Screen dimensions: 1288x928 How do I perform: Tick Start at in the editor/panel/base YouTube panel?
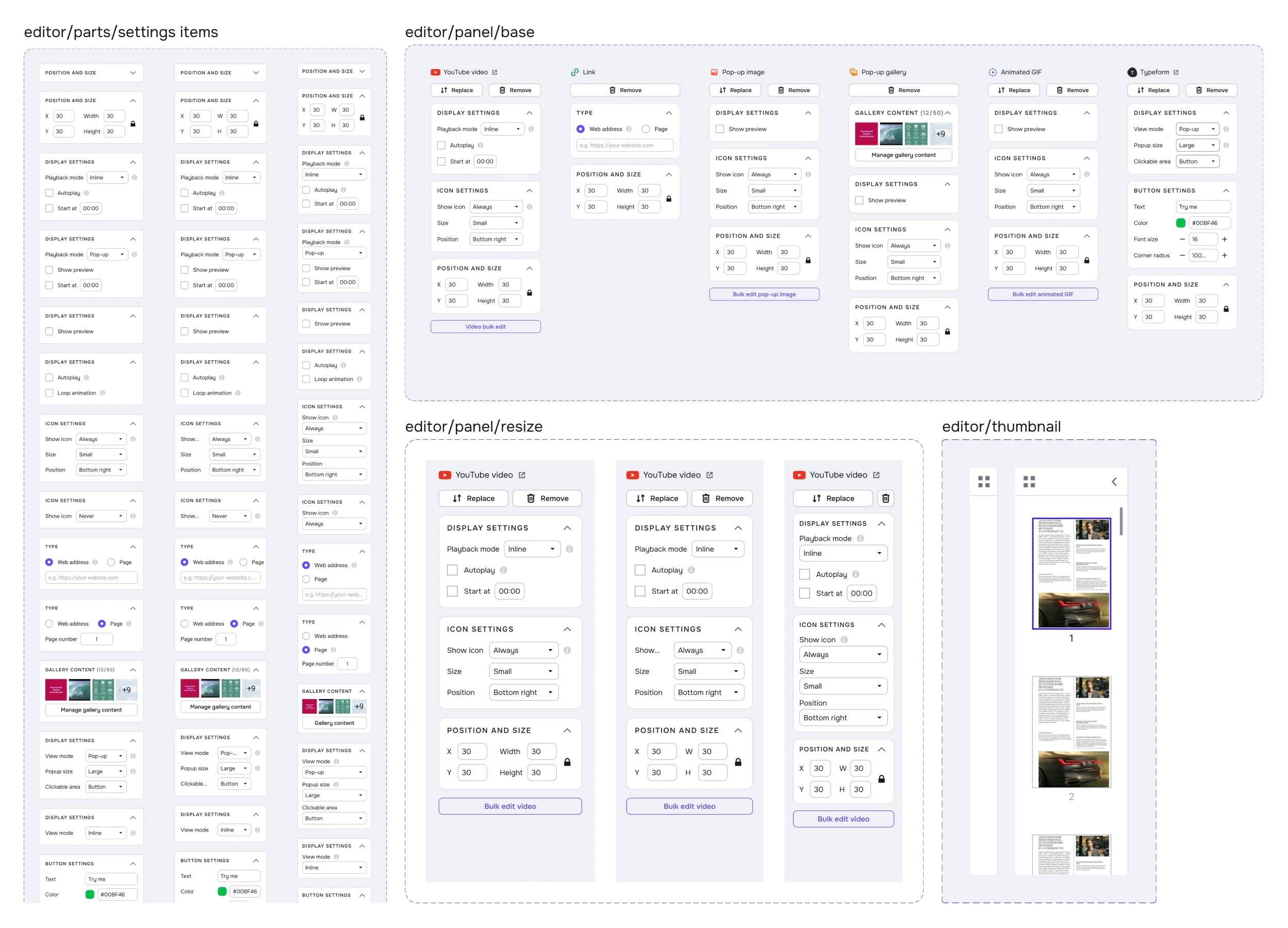pyautogui.click(x=441, y=161)
